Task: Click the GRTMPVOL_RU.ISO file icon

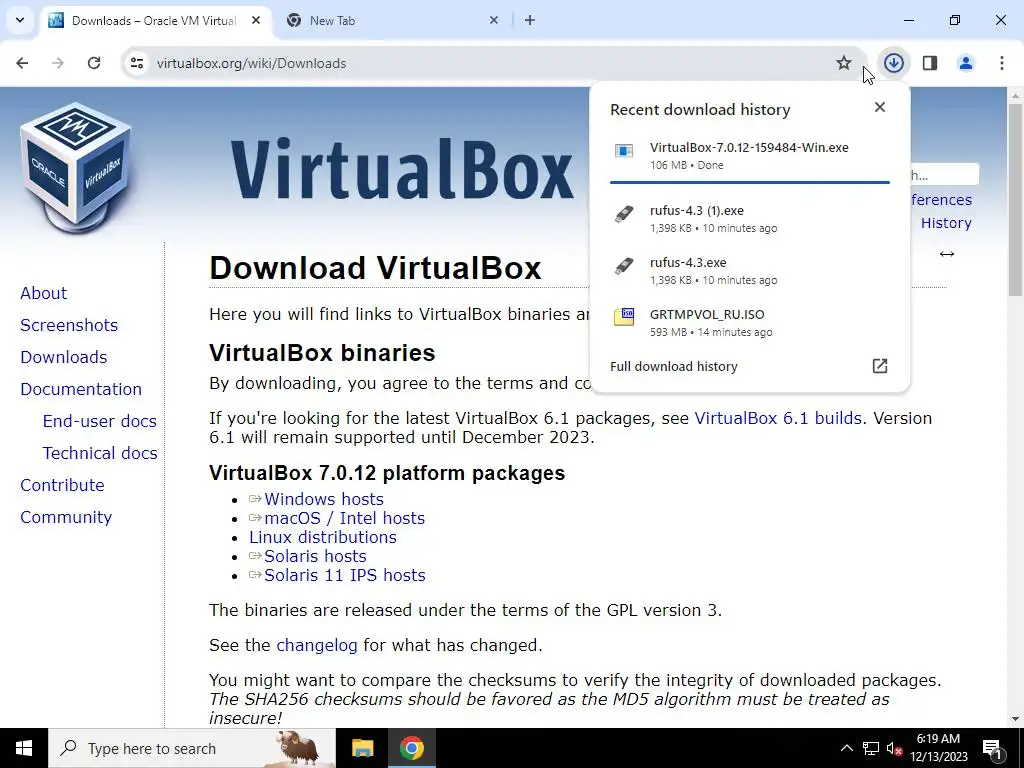Action: coord(624,317)
